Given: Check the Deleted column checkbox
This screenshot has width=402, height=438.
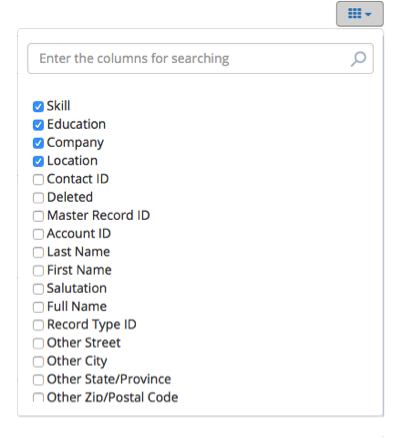Looking at the screenshot, I should 38,198.
